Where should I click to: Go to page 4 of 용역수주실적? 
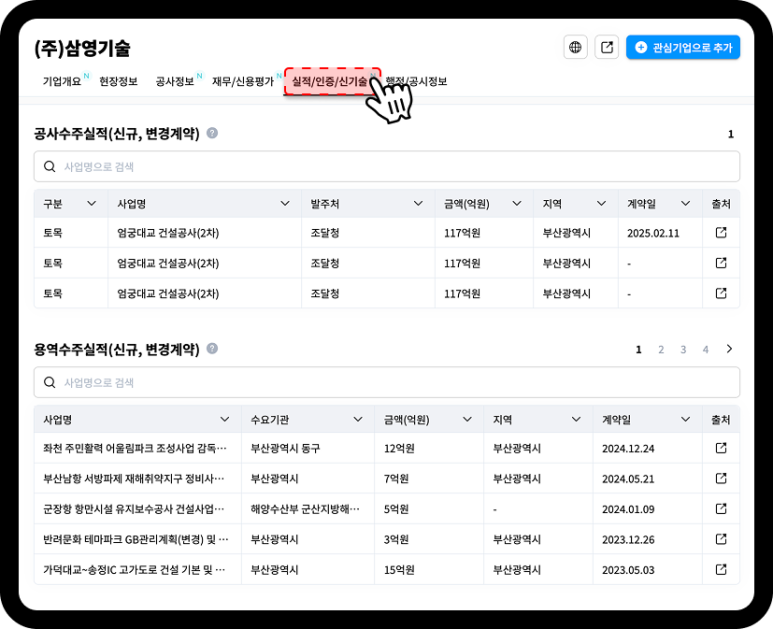click(x=705, y=349)
